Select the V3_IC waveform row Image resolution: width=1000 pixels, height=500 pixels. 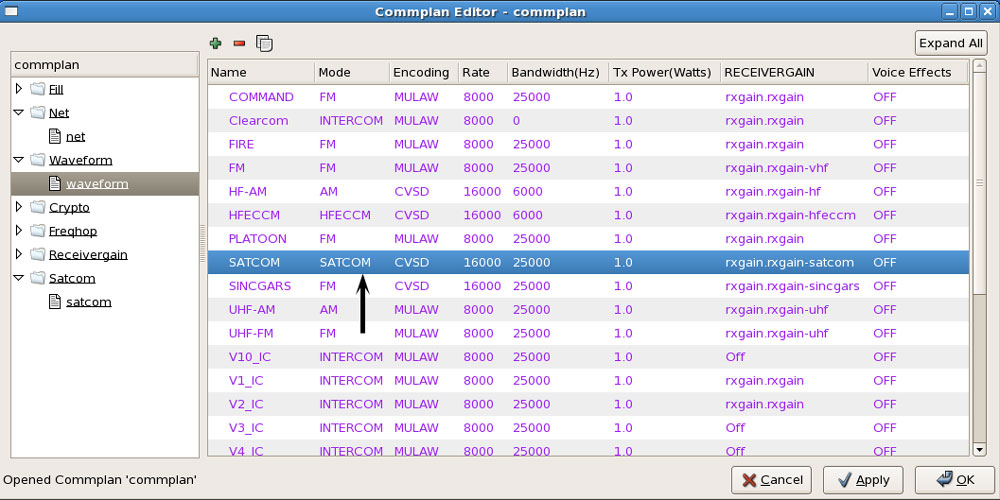click(588, 427)
